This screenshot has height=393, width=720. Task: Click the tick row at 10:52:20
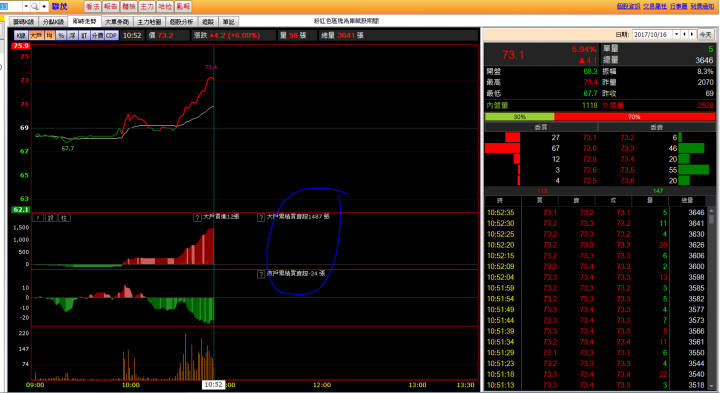click(596, 245)
